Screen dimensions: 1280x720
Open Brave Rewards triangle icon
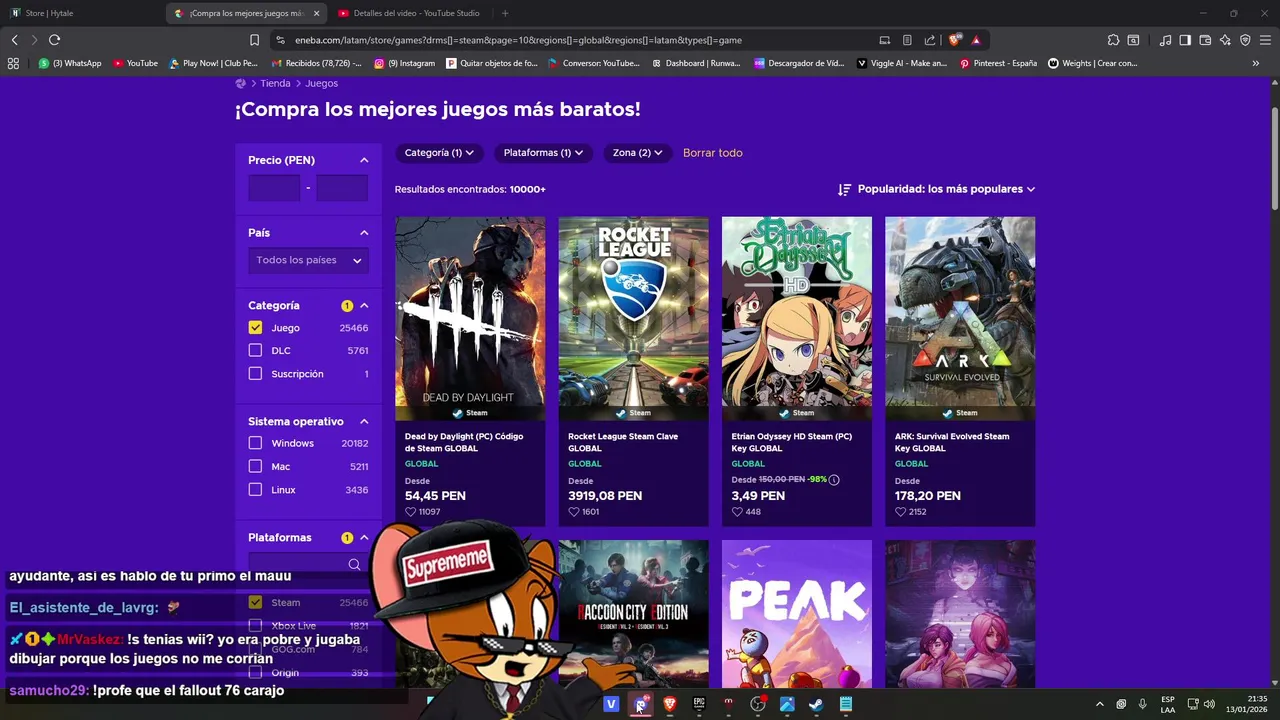pyautogui.click(x=976, y=40)
